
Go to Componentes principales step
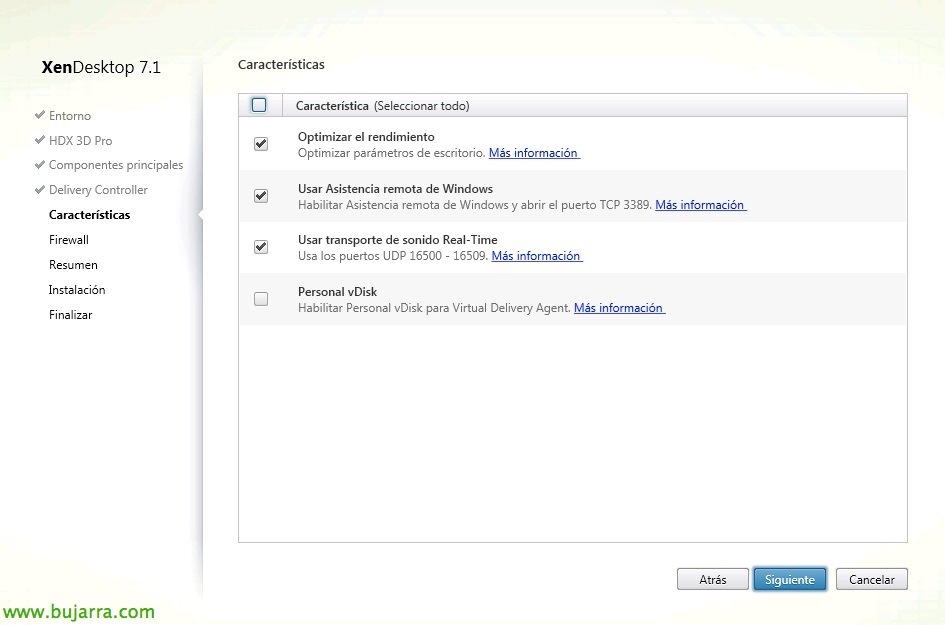pyautogui.click(x=116, y=165)
